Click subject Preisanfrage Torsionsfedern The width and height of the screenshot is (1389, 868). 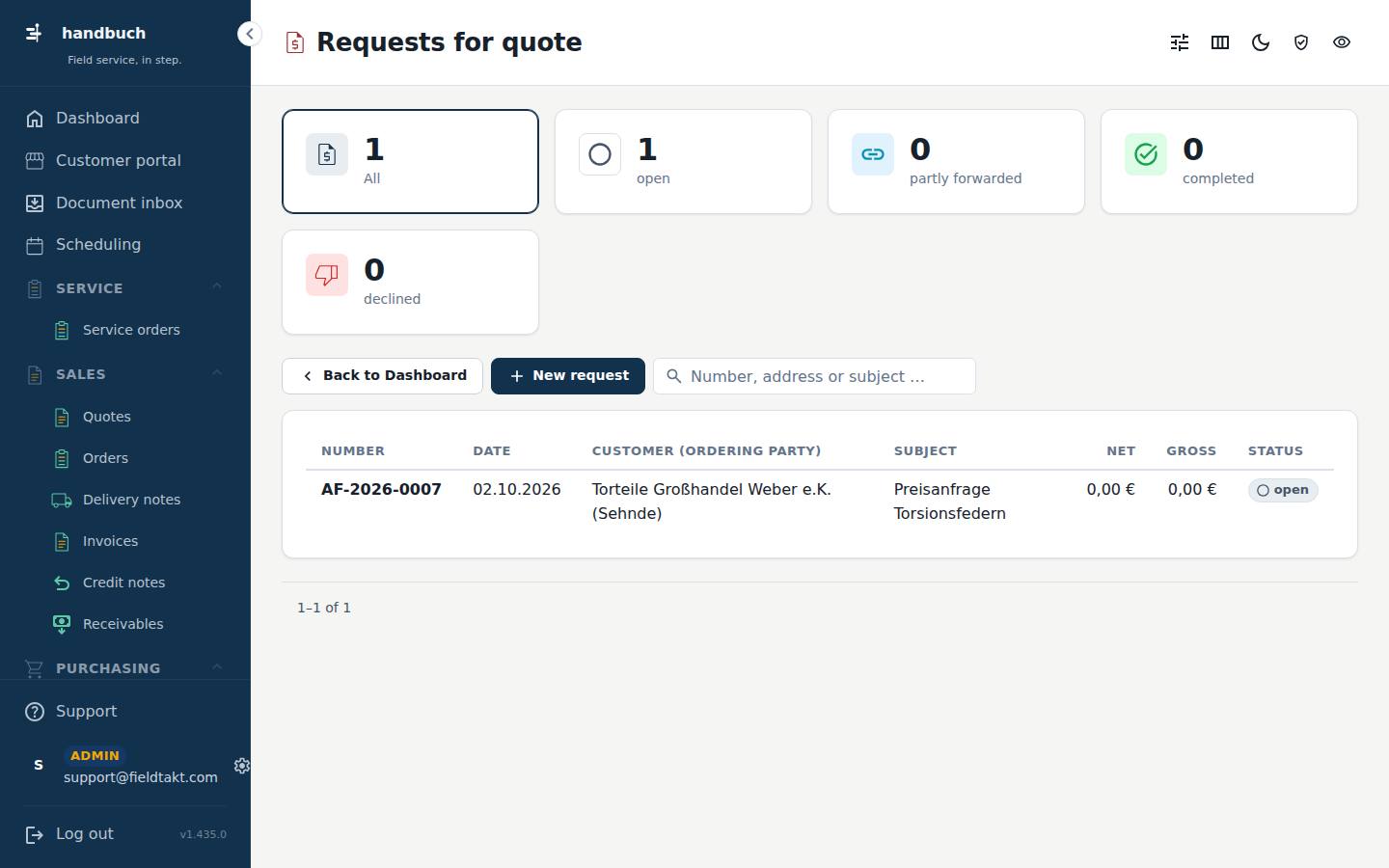click(x=950, y=501)
